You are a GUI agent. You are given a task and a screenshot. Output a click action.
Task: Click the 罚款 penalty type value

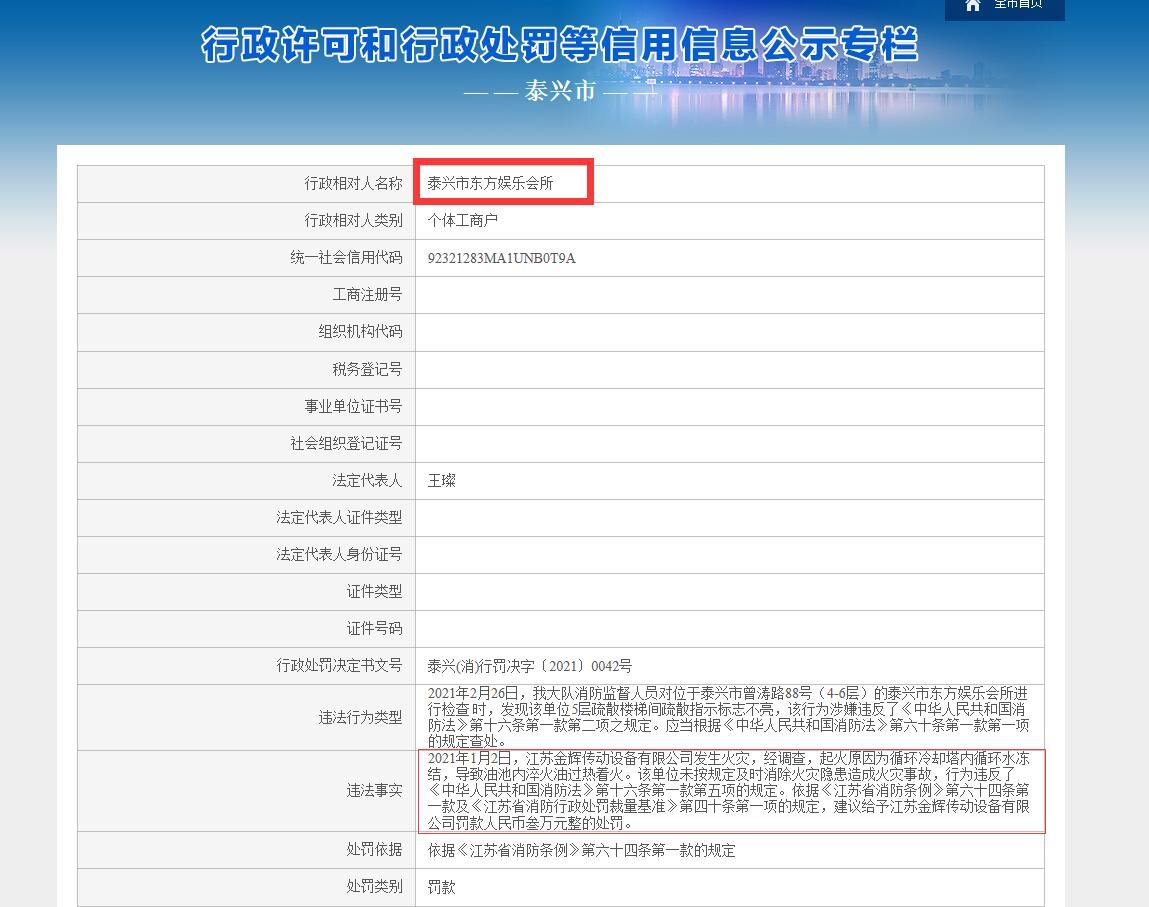[441, 887]
